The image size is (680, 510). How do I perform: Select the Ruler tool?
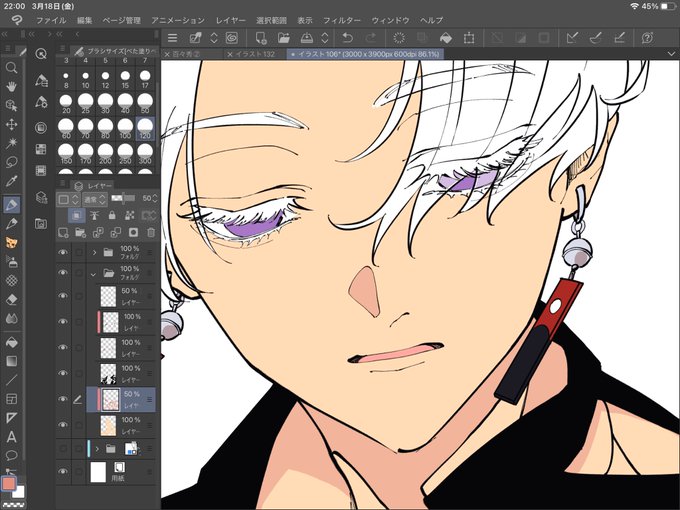point(11,418)
